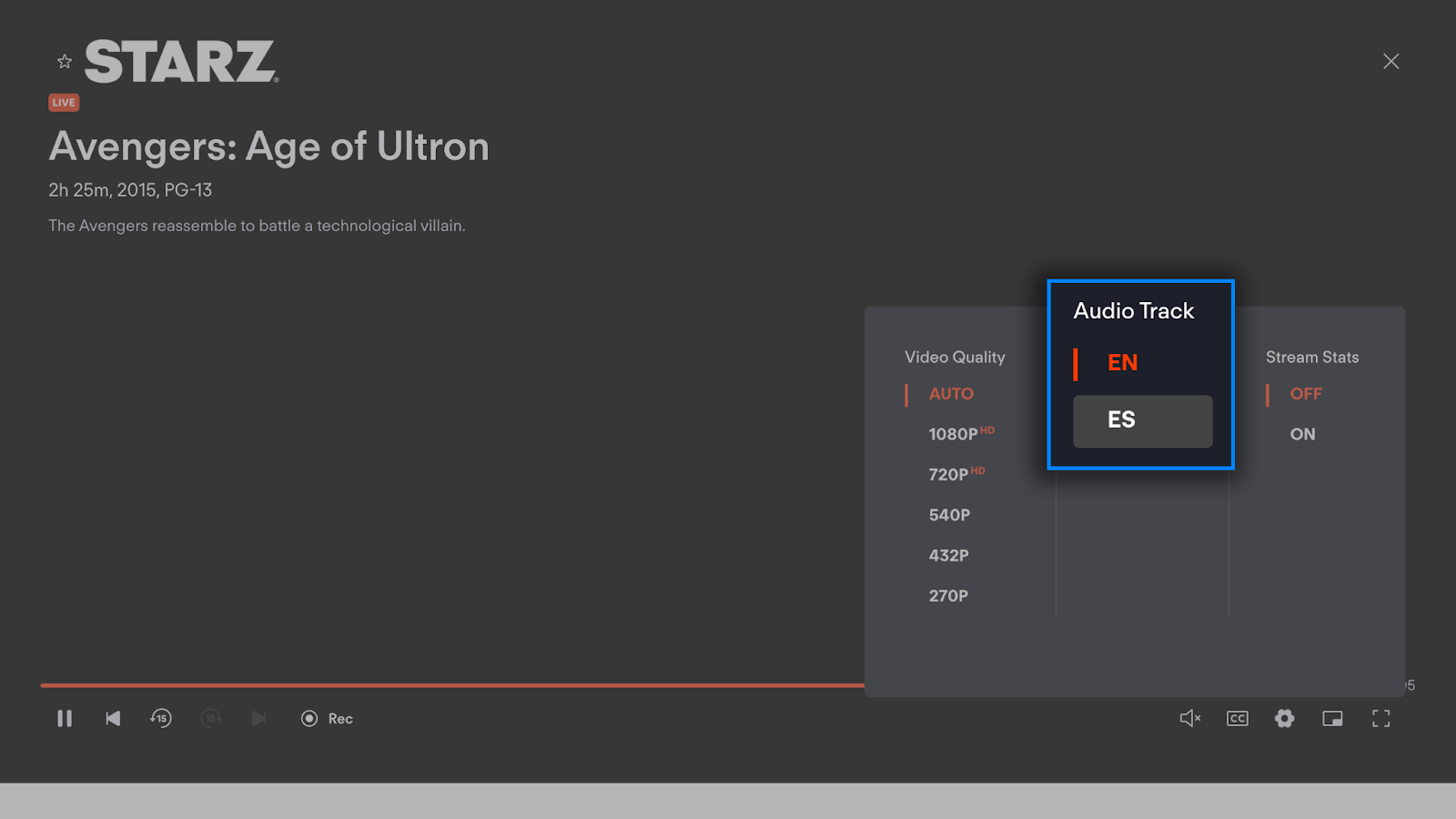
Task: Select 720P HD video quality
Action: point(956,474)
